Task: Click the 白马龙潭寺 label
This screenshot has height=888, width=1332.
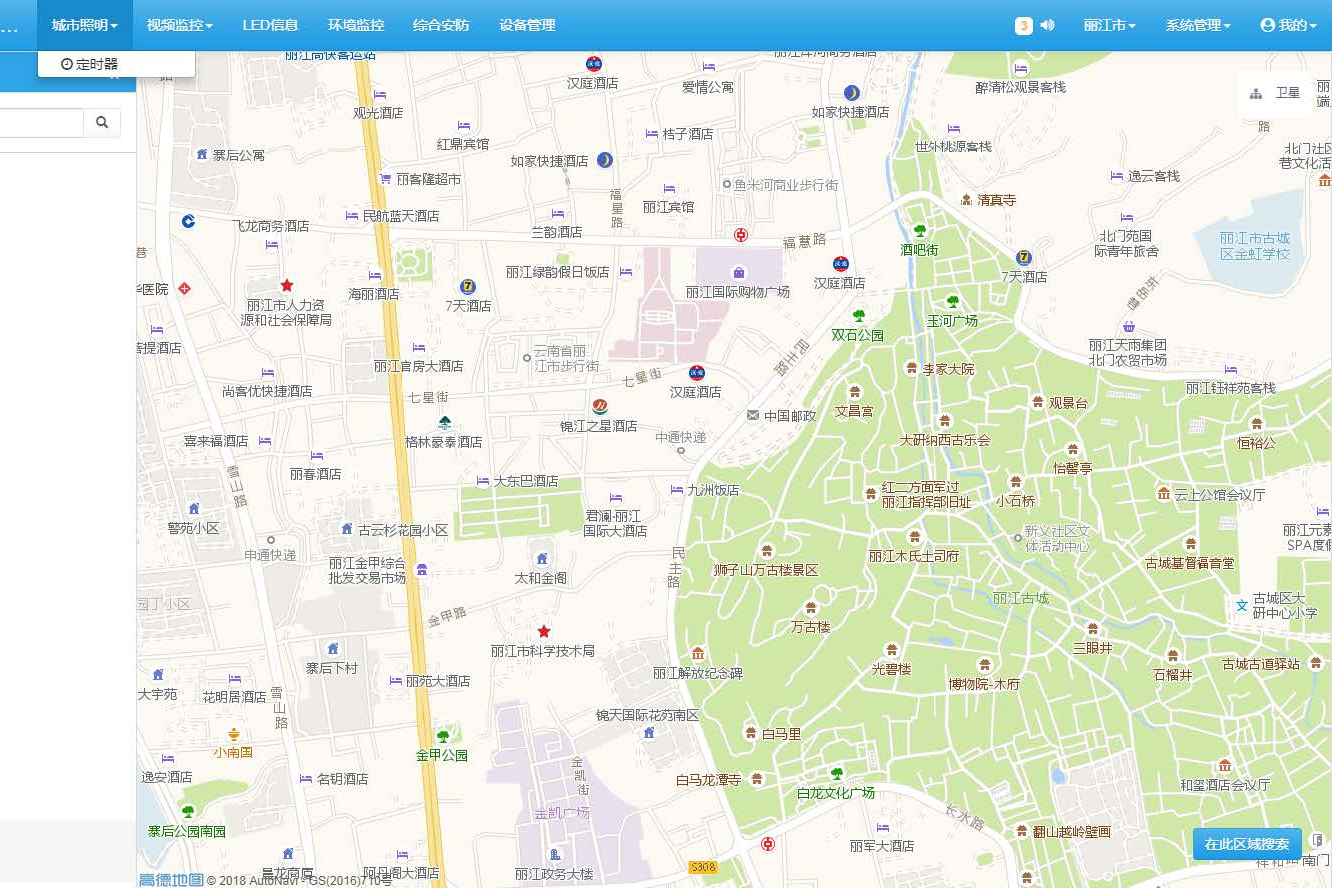Action: coord(708,780)
